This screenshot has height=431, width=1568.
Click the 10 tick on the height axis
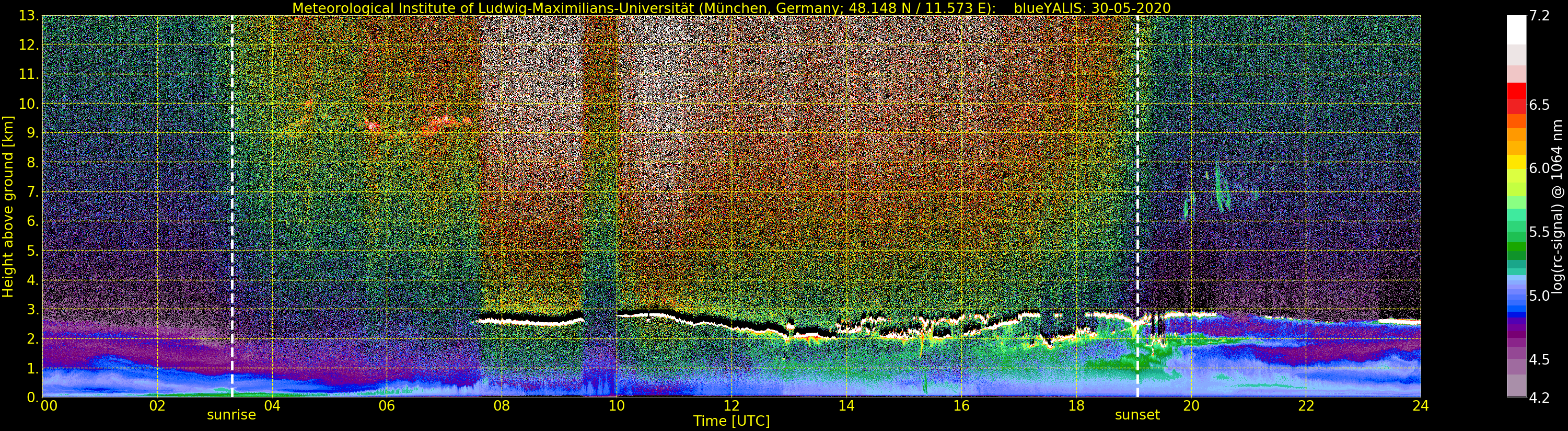point(29,104)
